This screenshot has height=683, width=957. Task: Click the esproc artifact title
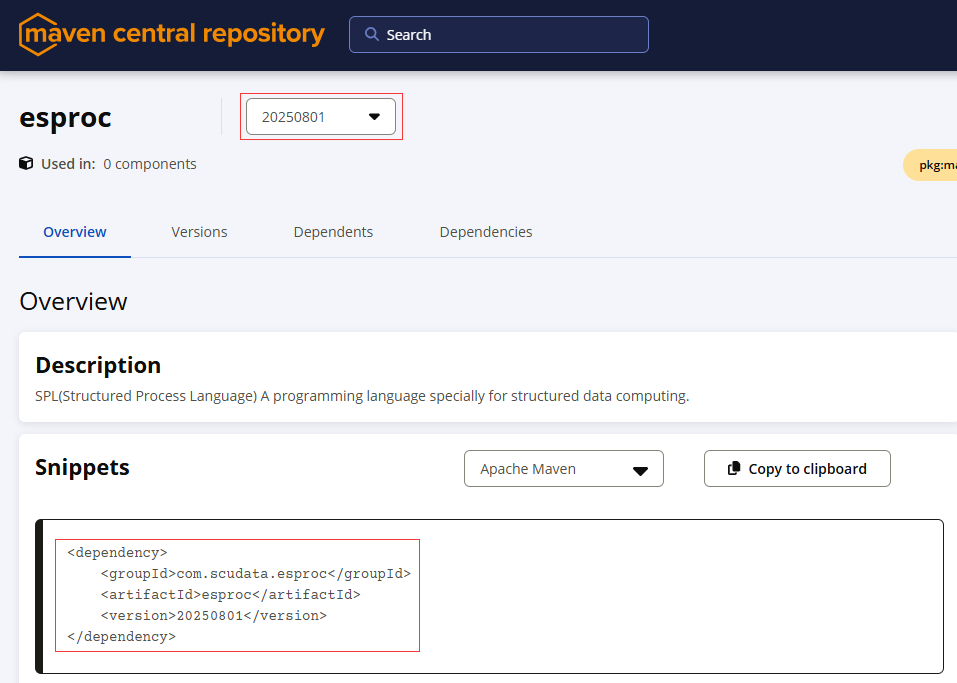click(x=65, y=117)
